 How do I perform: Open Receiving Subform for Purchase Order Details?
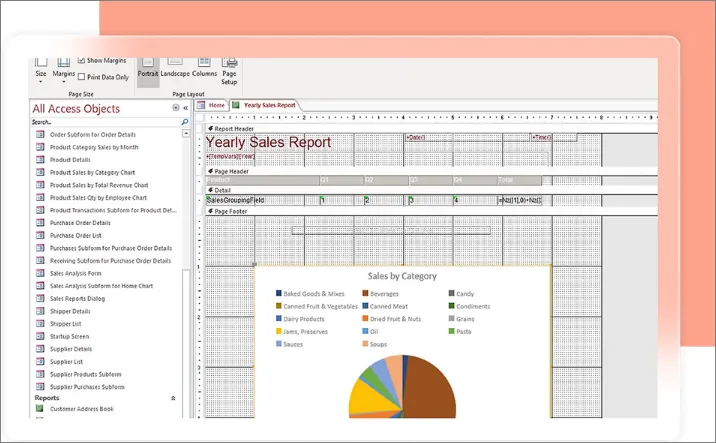[x=110, y=261]
